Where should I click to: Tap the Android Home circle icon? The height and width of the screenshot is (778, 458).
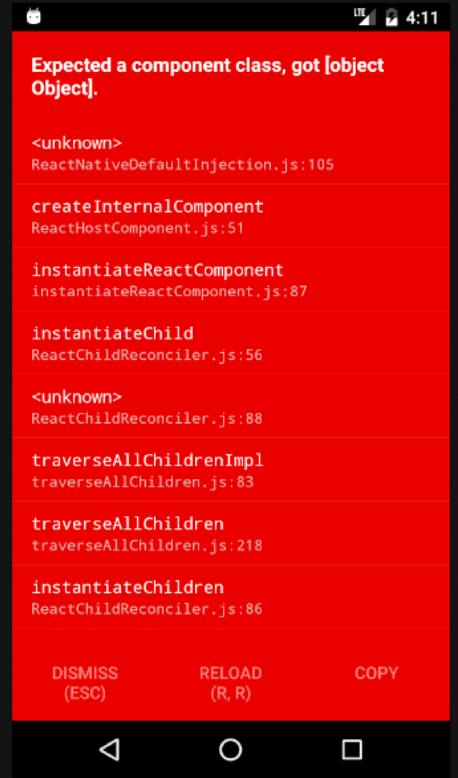[x=231, y=749]
